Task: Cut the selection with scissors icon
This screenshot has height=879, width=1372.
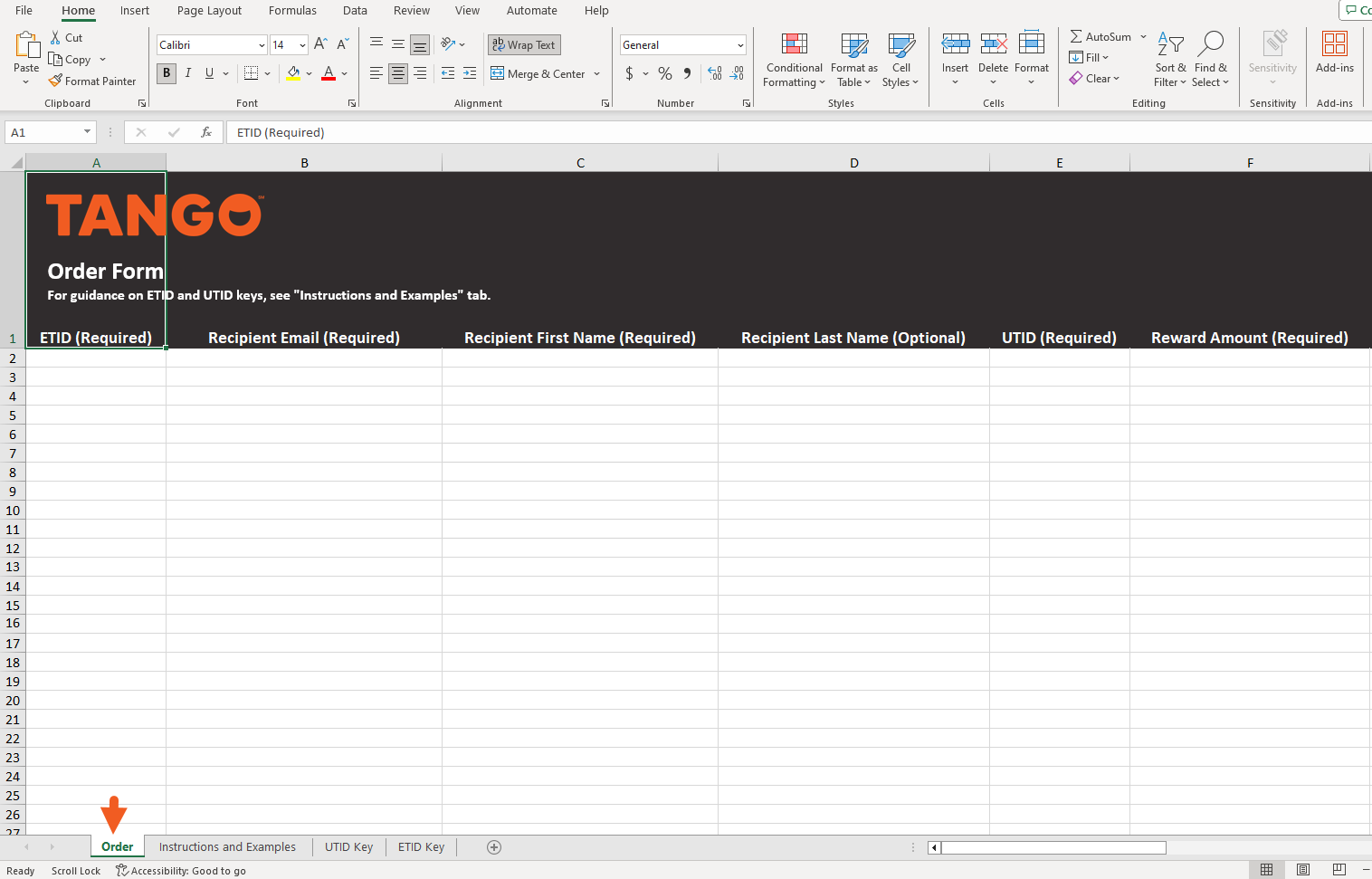Action: point(56,38)
